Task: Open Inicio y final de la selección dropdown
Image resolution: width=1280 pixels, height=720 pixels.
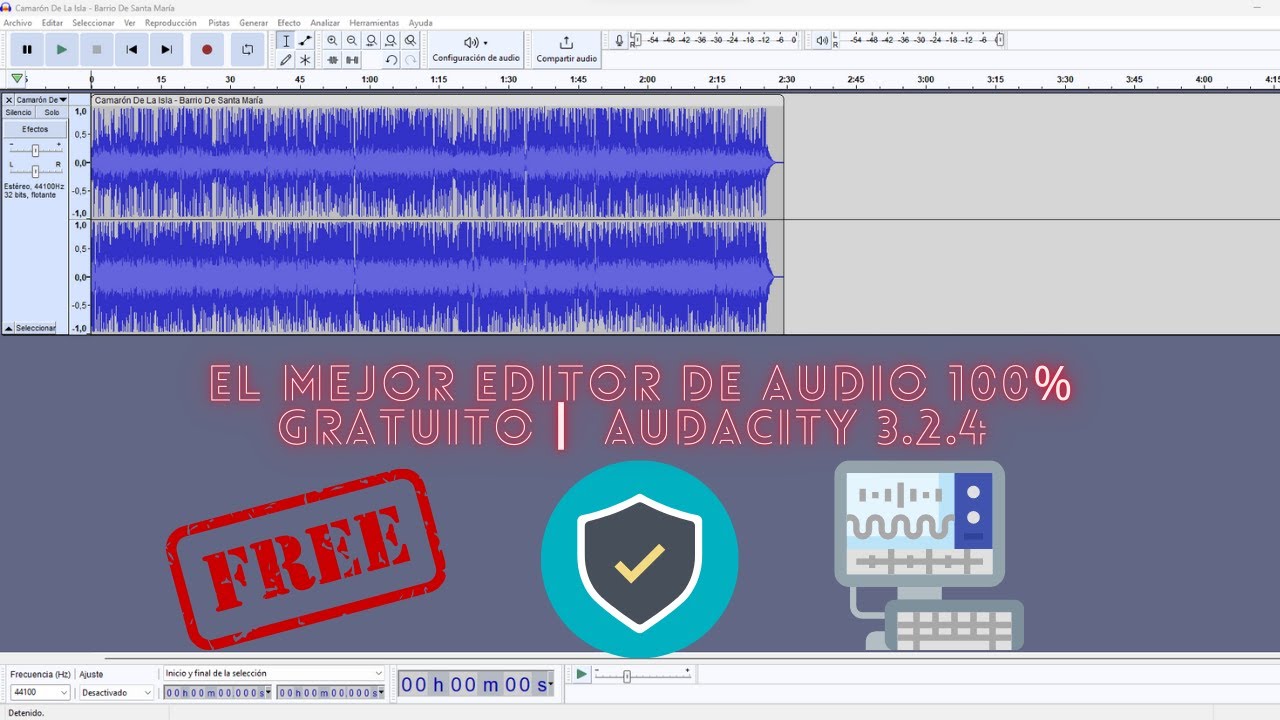Action: [274, 673]
